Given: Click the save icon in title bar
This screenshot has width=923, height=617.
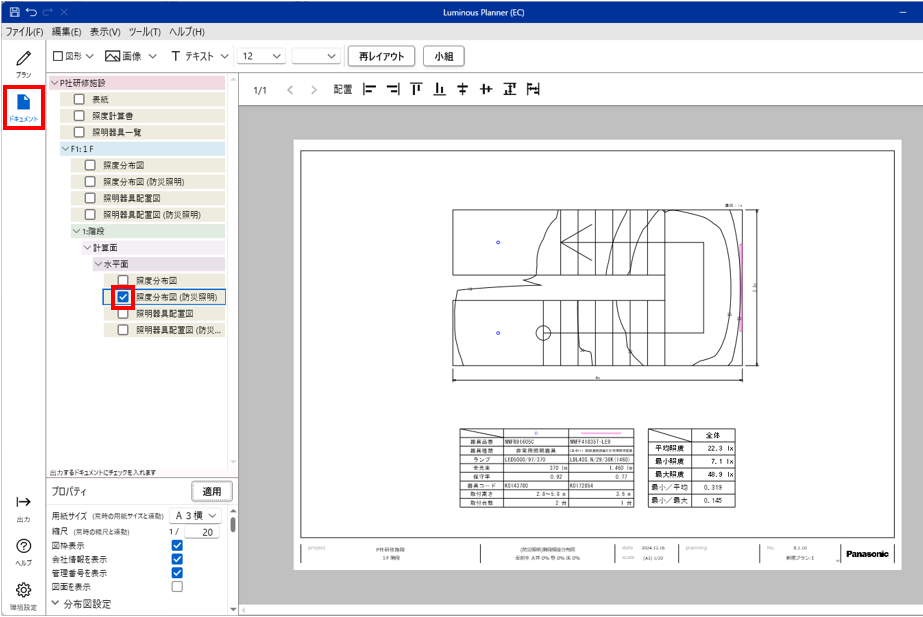Looking at the screenshot, I should click(x=13, y=10).
